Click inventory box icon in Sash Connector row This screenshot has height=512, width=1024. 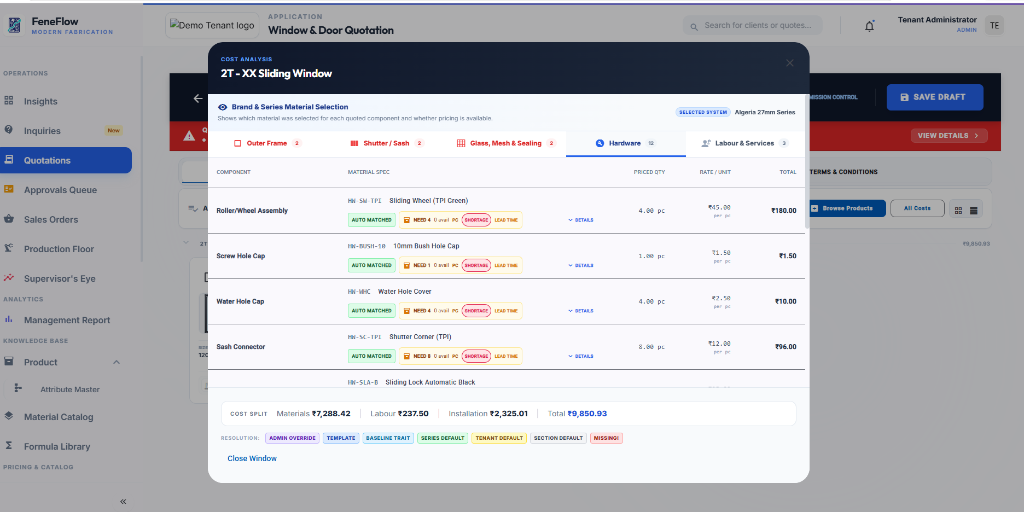(x=406, y=356)
